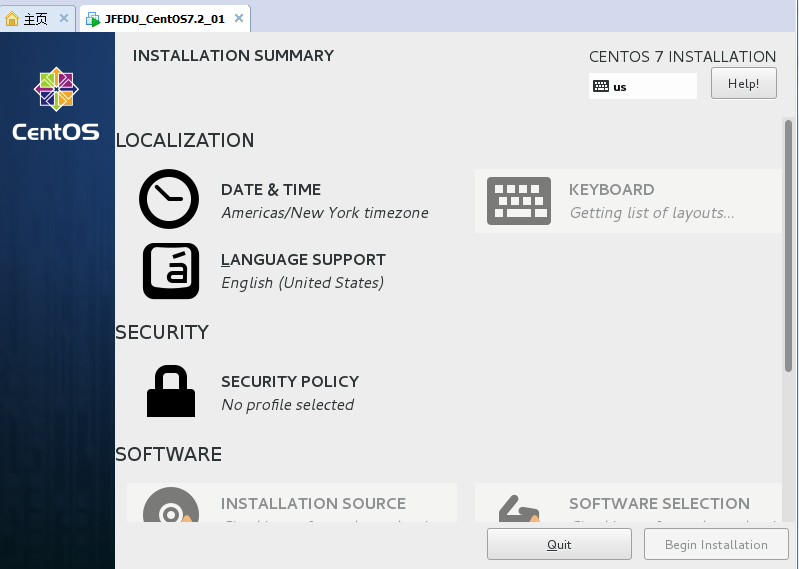Image resolution: width=799 pixels, height=569 pixels.
Task: Open the DATE & TIME settings
Action: [x=291, y=201]
